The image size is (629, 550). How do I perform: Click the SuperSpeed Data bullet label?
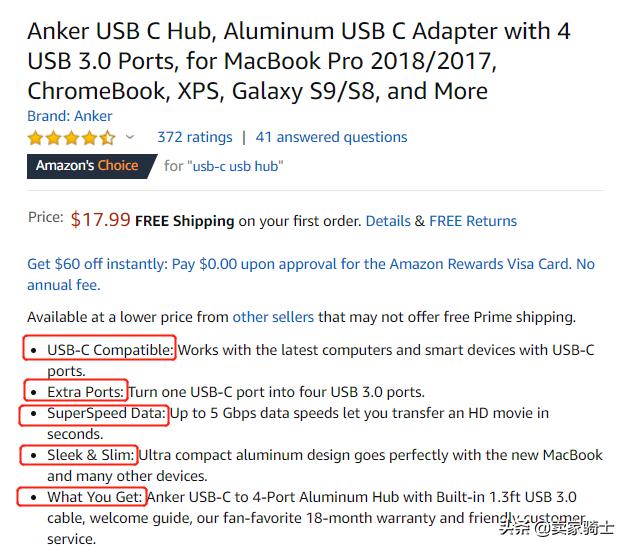[106, 413]
